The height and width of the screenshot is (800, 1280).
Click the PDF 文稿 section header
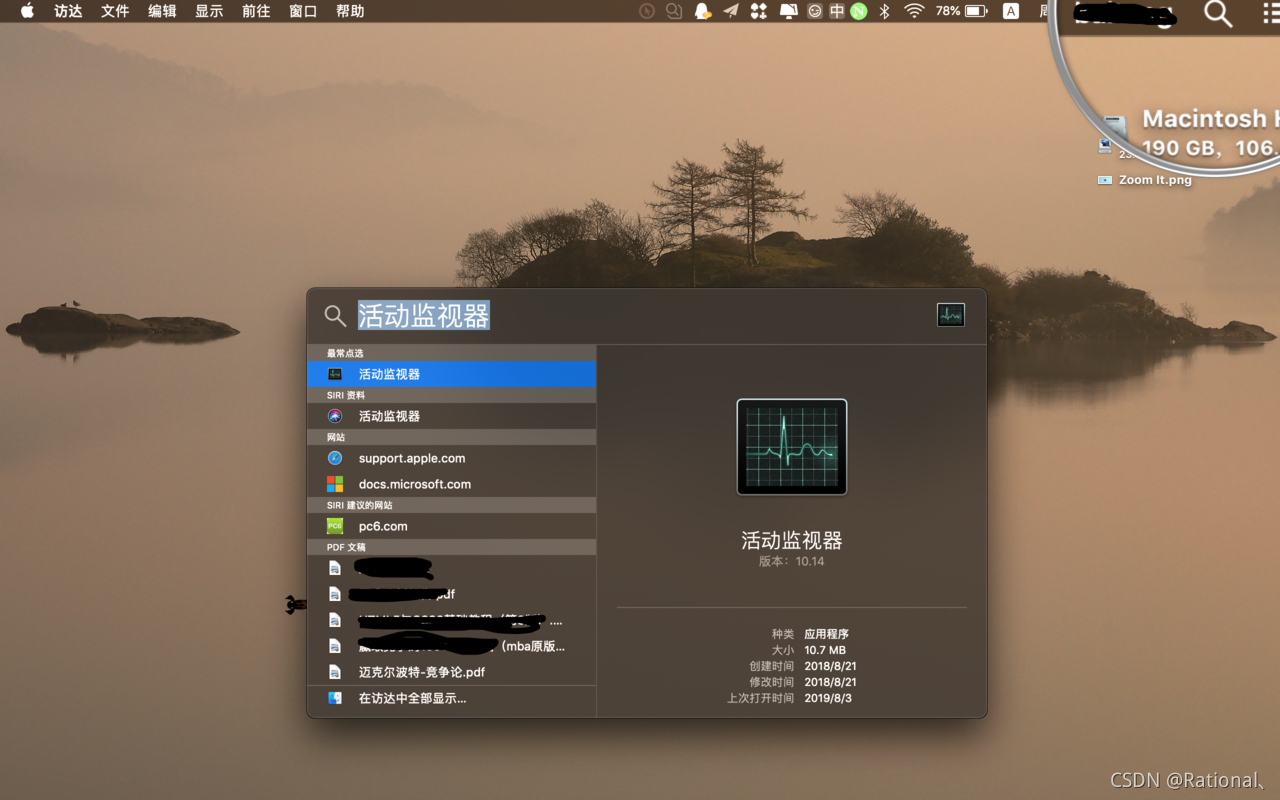[x=451, y=547]
